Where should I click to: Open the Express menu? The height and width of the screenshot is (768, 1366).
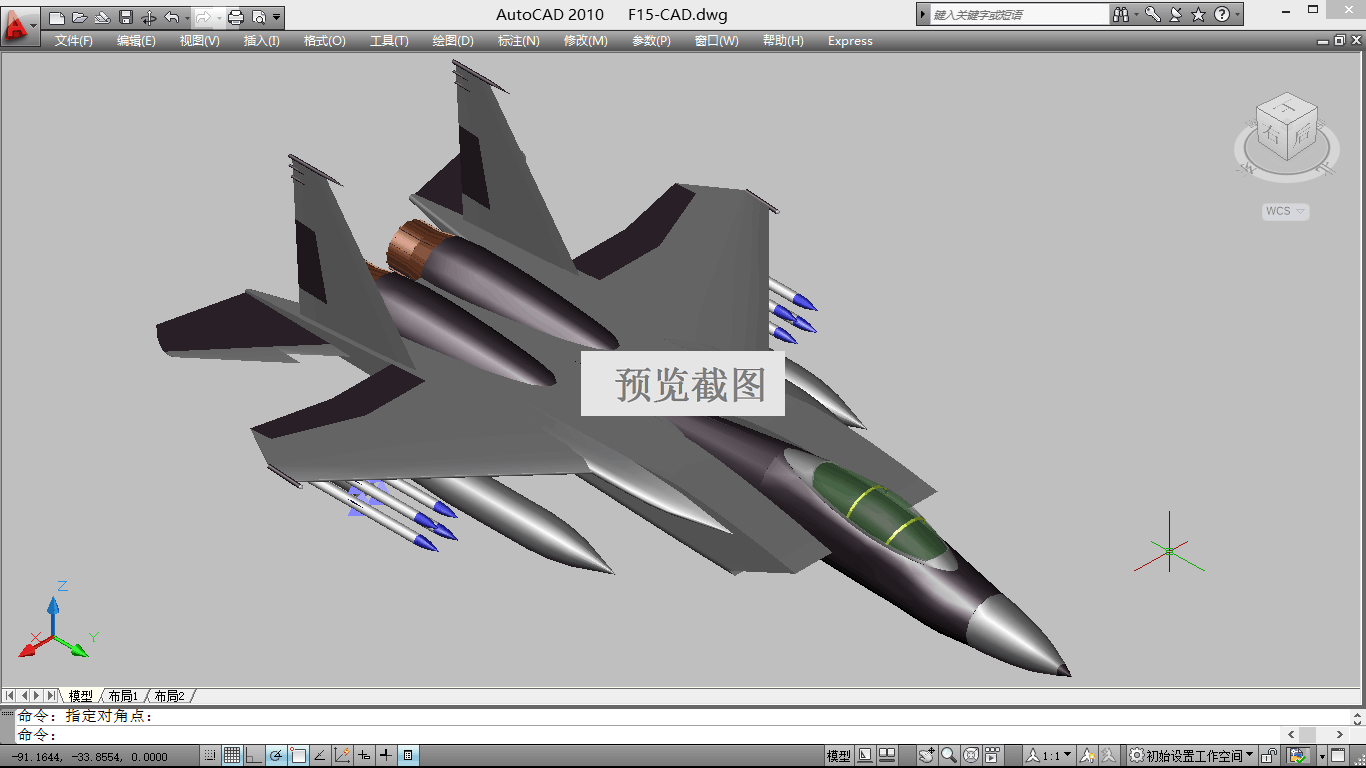click(850, 41)
